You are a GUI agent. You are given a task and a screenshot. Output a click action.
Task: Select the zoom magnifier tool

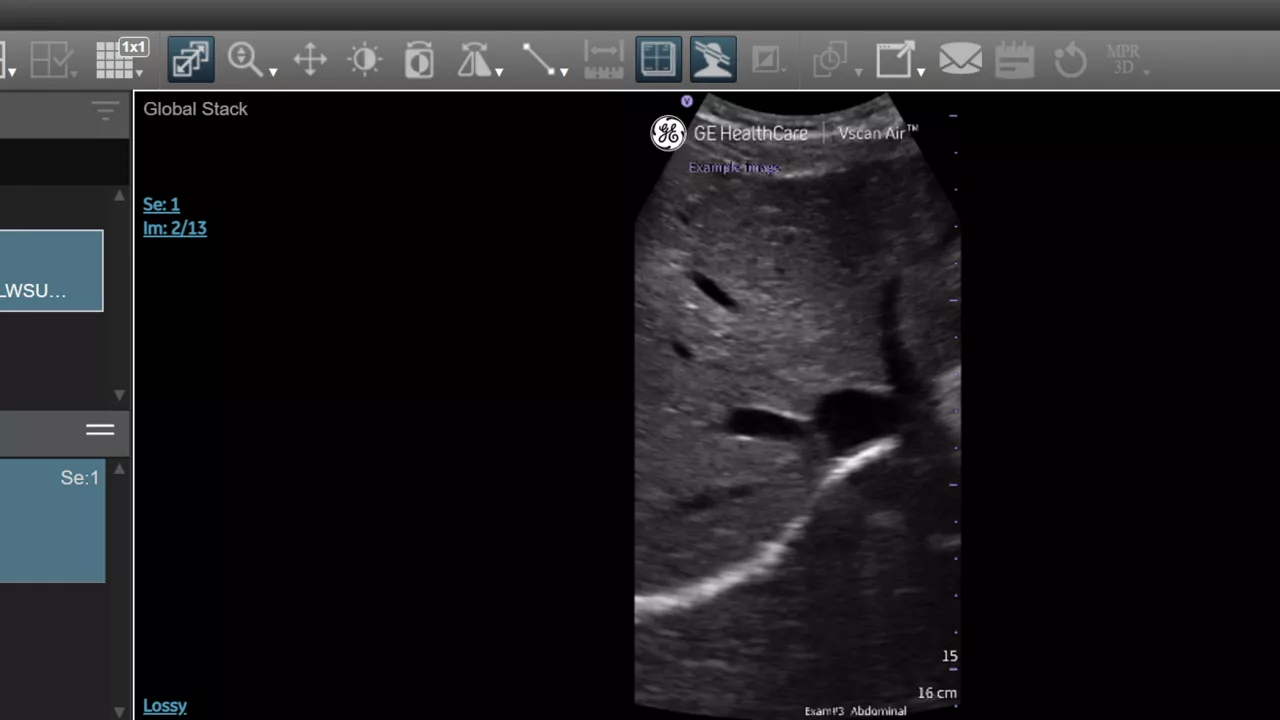point(245,59)
